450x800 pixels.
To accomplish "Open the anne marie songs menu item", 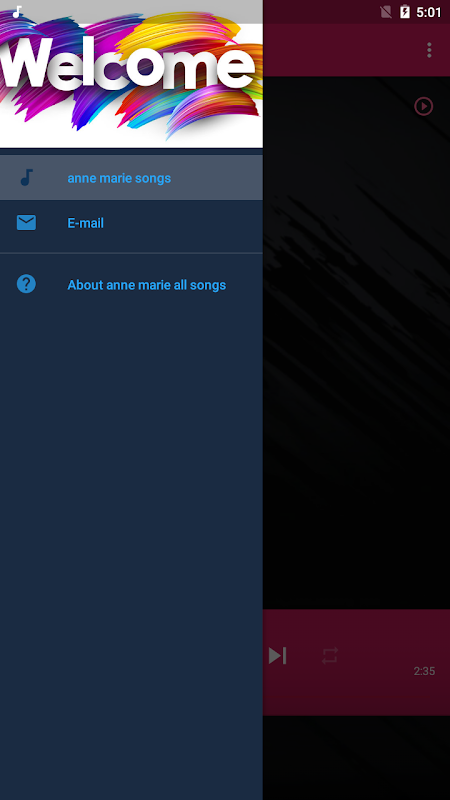I will (x=131, y=178).
